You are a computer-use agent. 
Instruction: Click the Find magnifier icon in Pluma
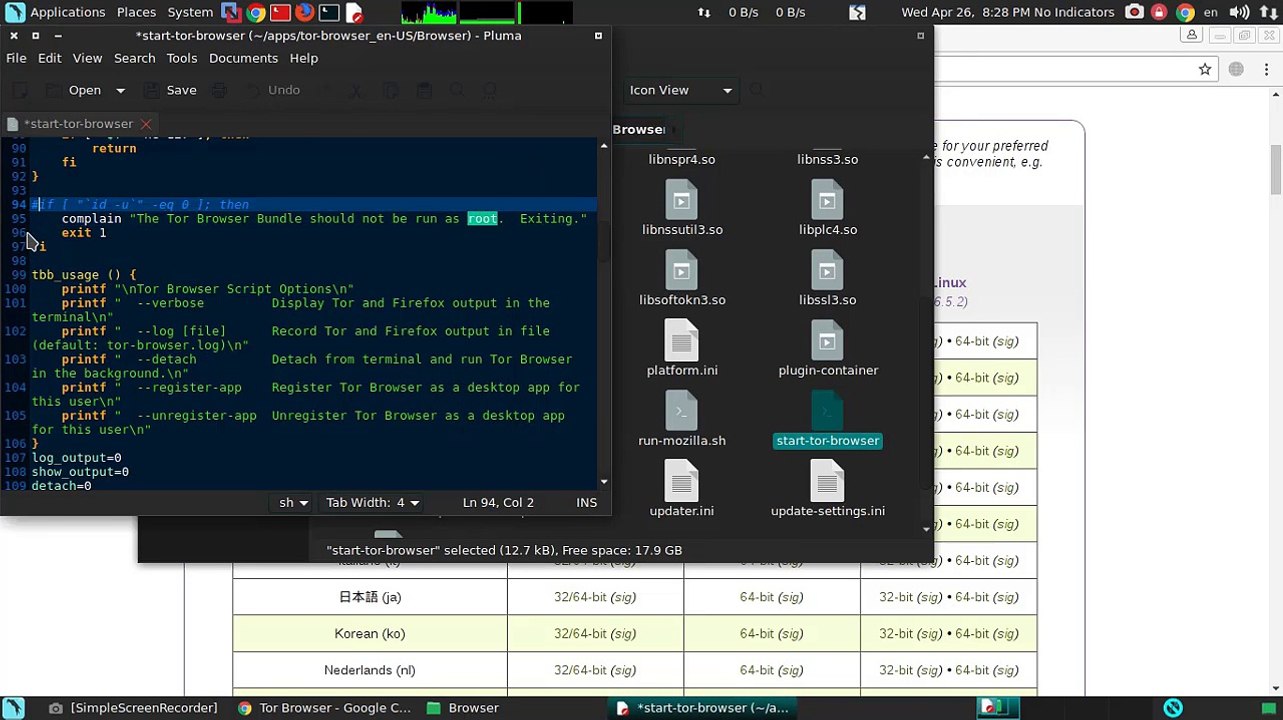pyautogui.click(x=458, y=90)
